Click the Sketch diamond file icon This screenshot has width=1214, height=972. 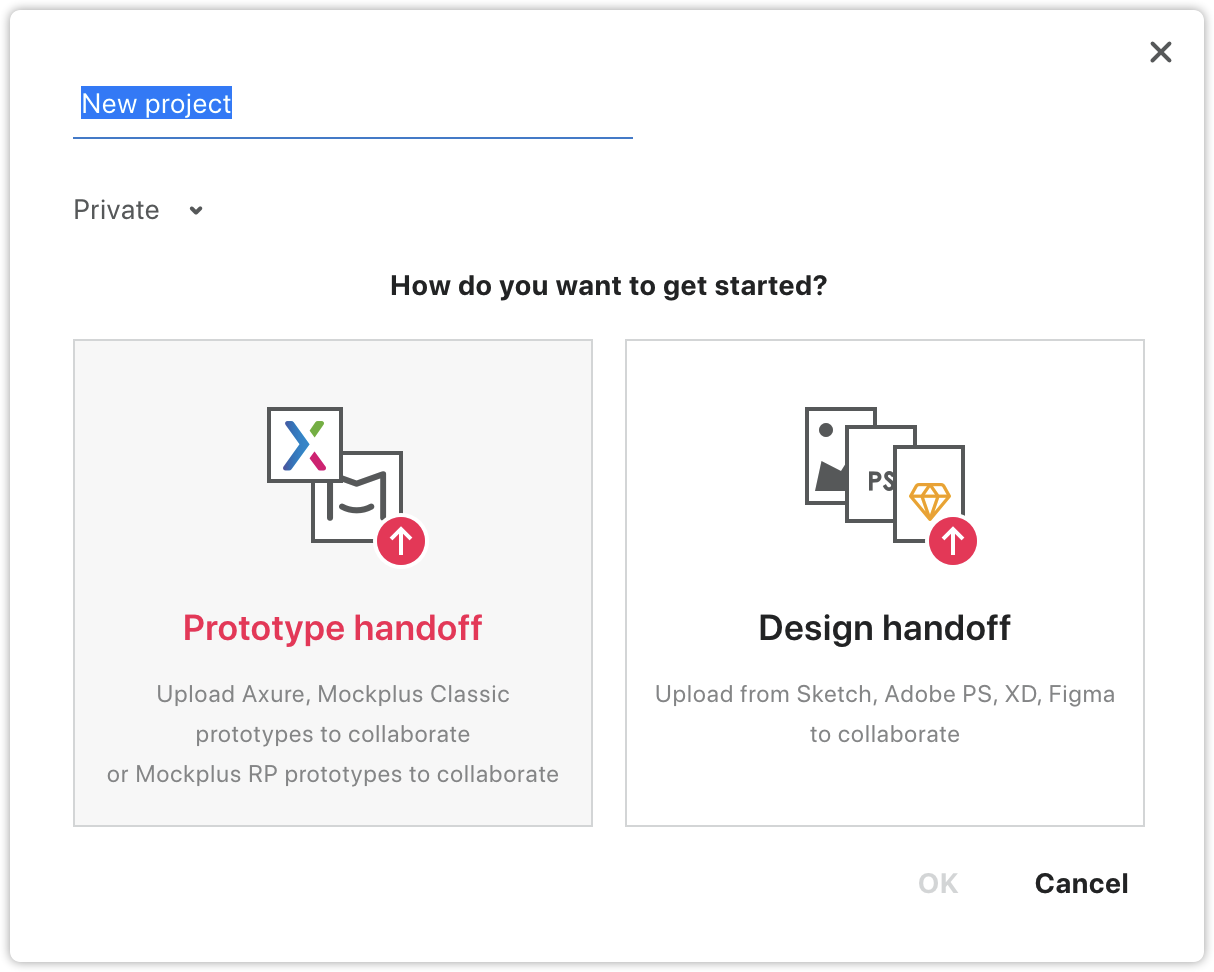click(929, 495)
